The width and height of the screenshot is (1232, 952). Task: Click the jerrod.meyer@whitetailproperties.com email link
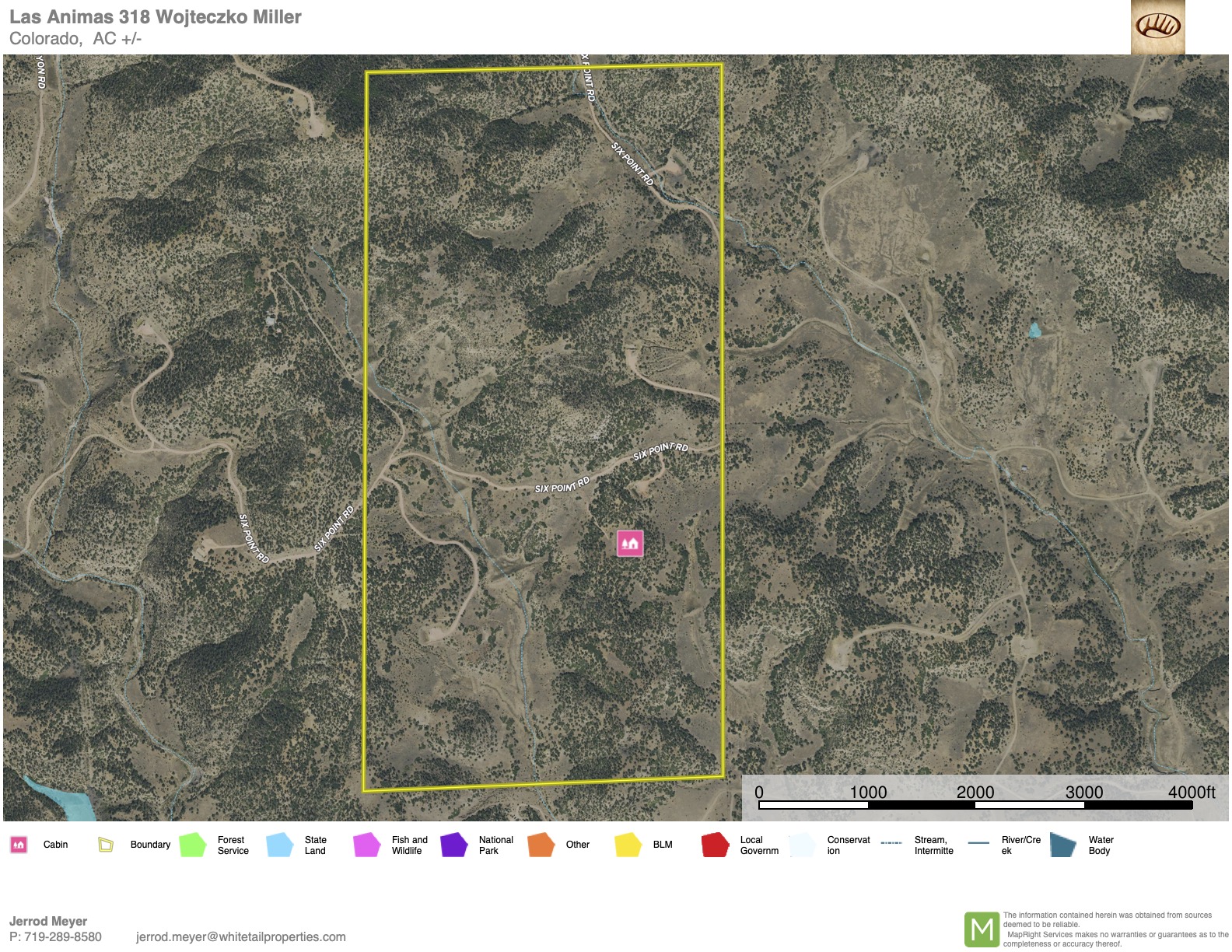(240, 937)
